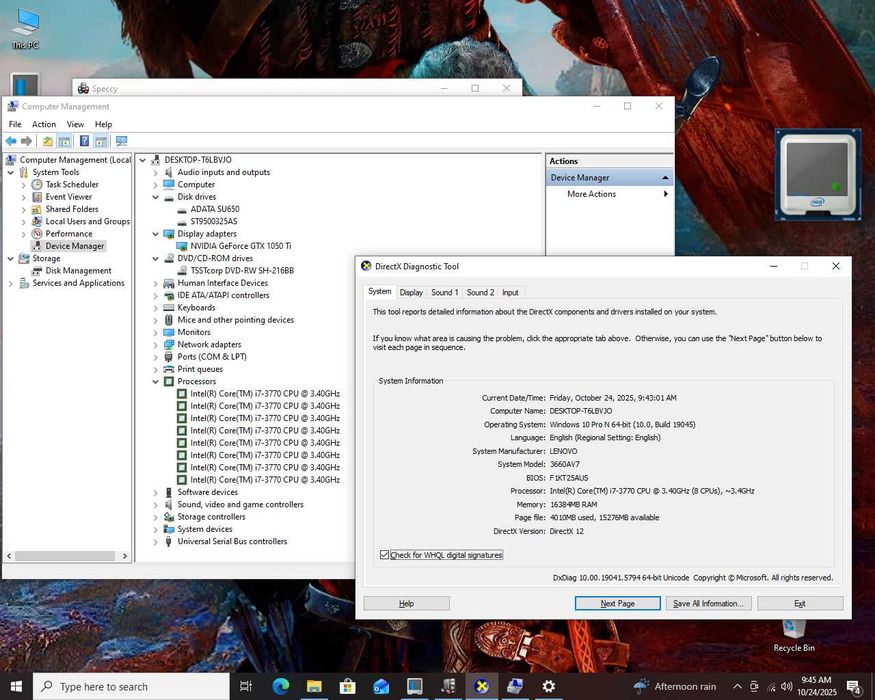
Task: Click the Up one level folder icon
Action: 47,141
